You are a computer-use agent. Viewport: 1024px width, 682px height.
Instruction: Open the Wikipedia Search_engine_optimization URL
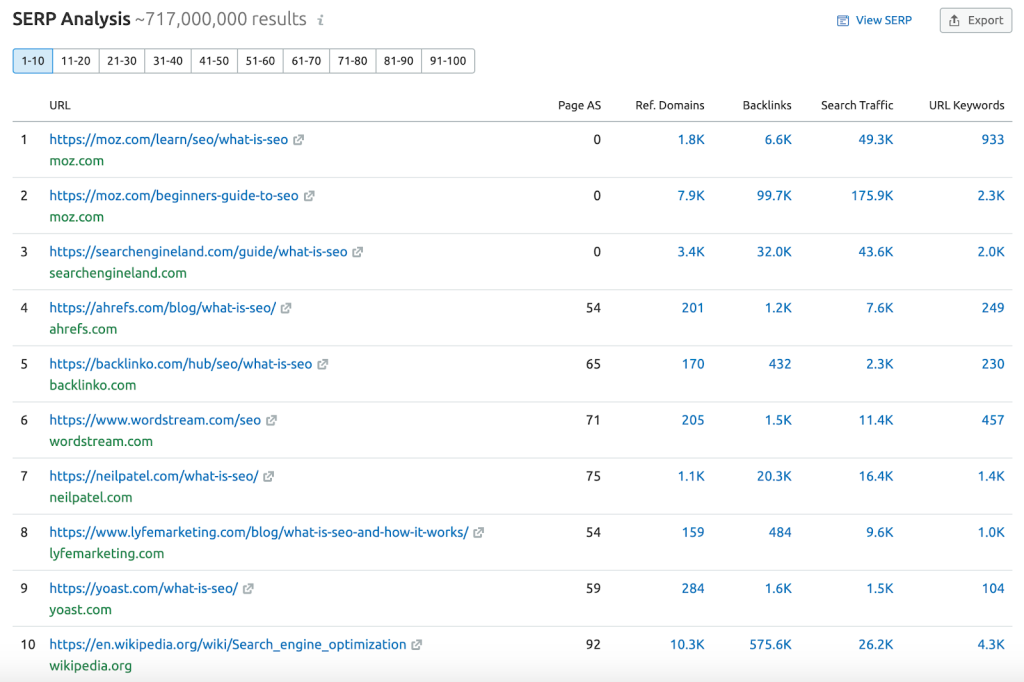click(228, 645)
